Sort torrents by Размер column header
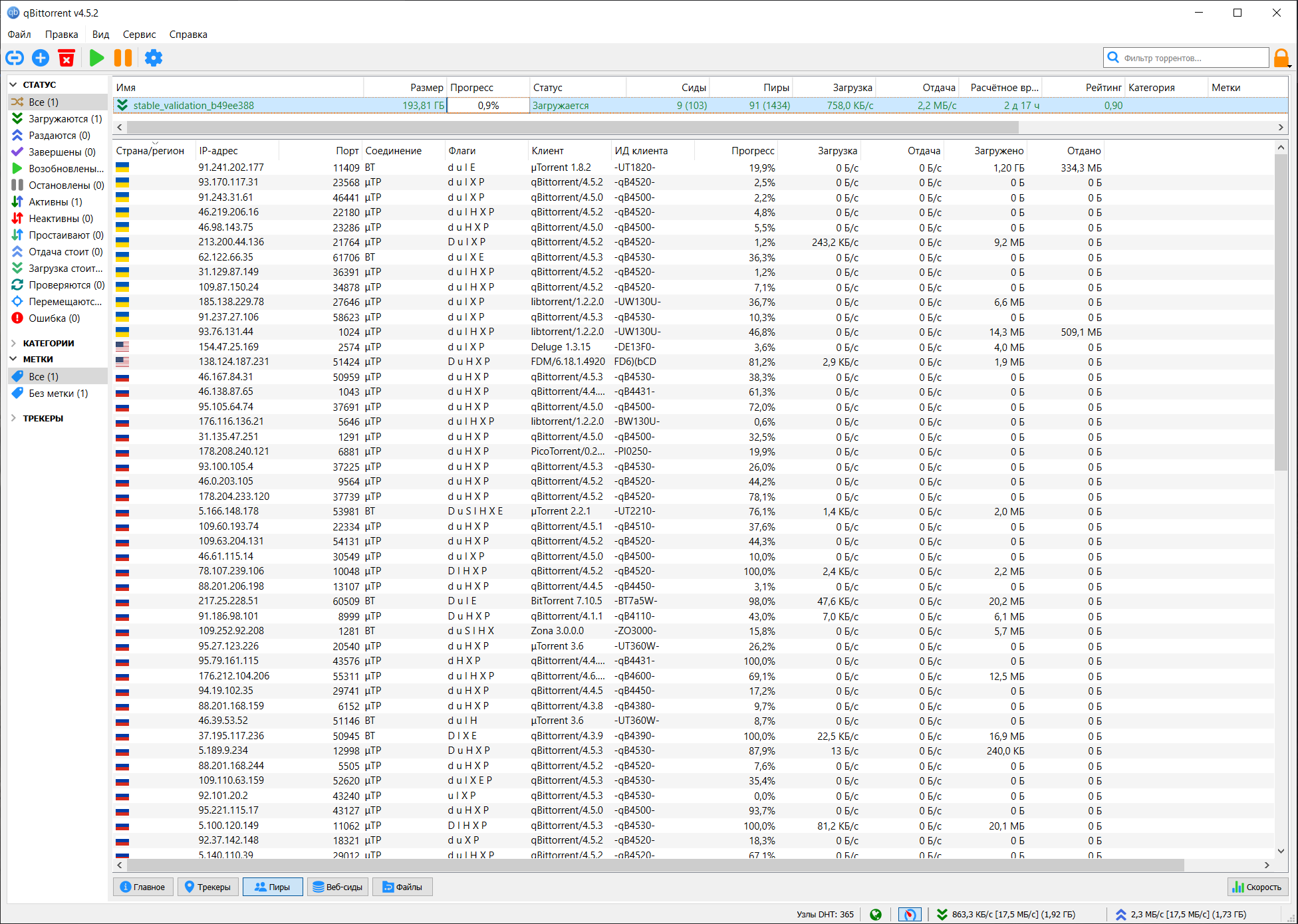The width and height of the screenshot is (1298, 924). 405,88
